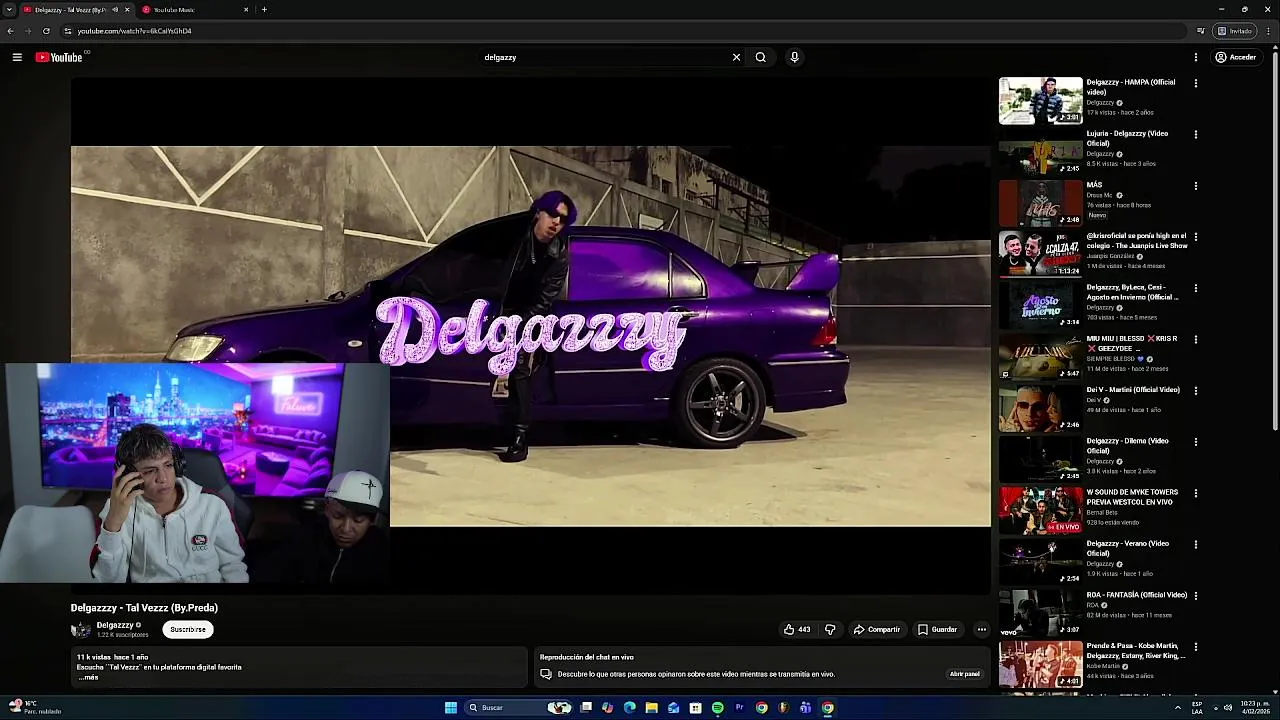The image size is (1280, 720).
Task: Open options menu for HAMPA video
Action: coord(1195,83)
